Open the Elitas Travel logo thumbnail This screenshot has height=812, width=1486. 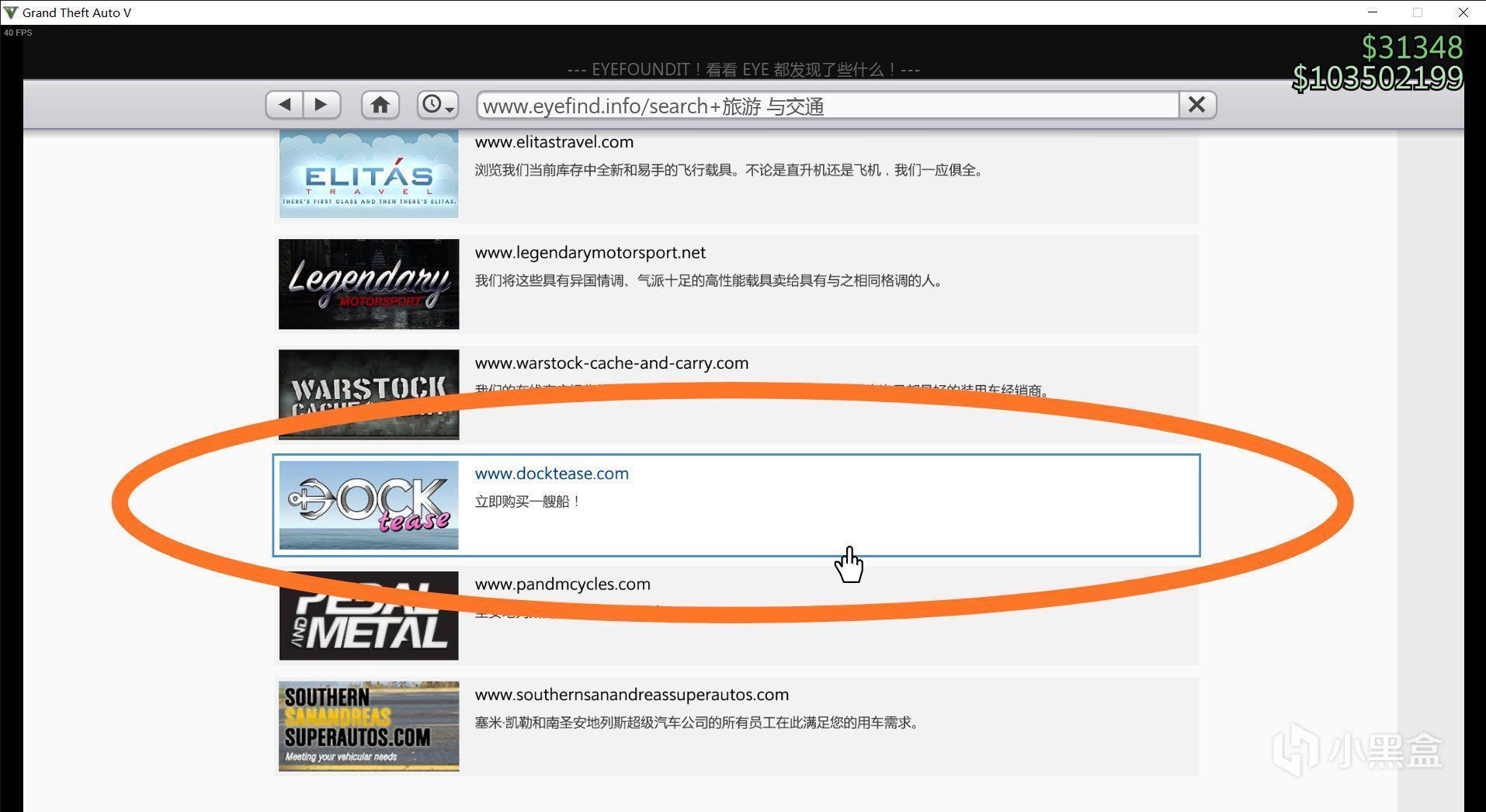pyautogui.click(x=369, y=174)
